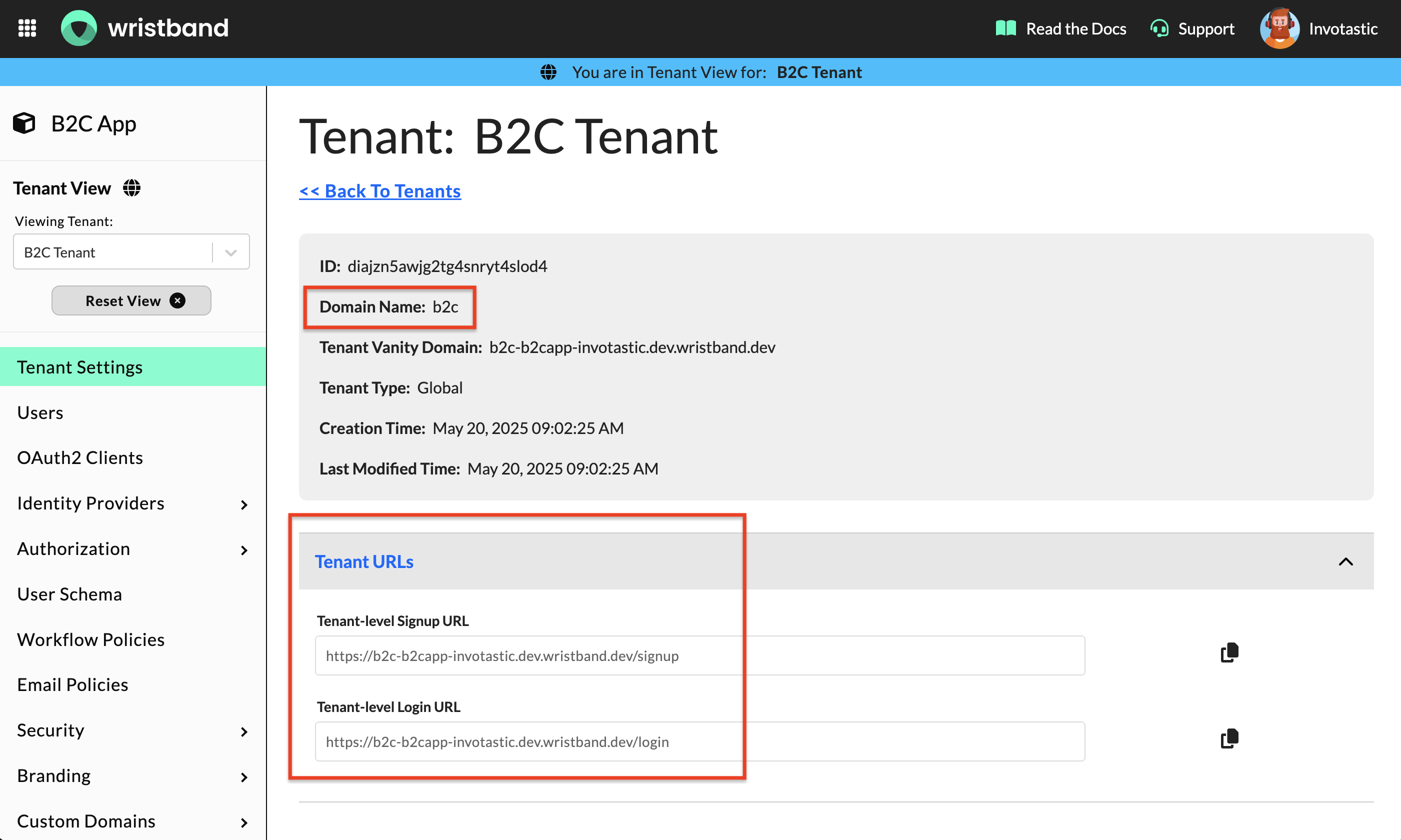This screenshot has height=840, width=1401.
Task: Expand the Branding submenu
Action: [x=244, y=777]
